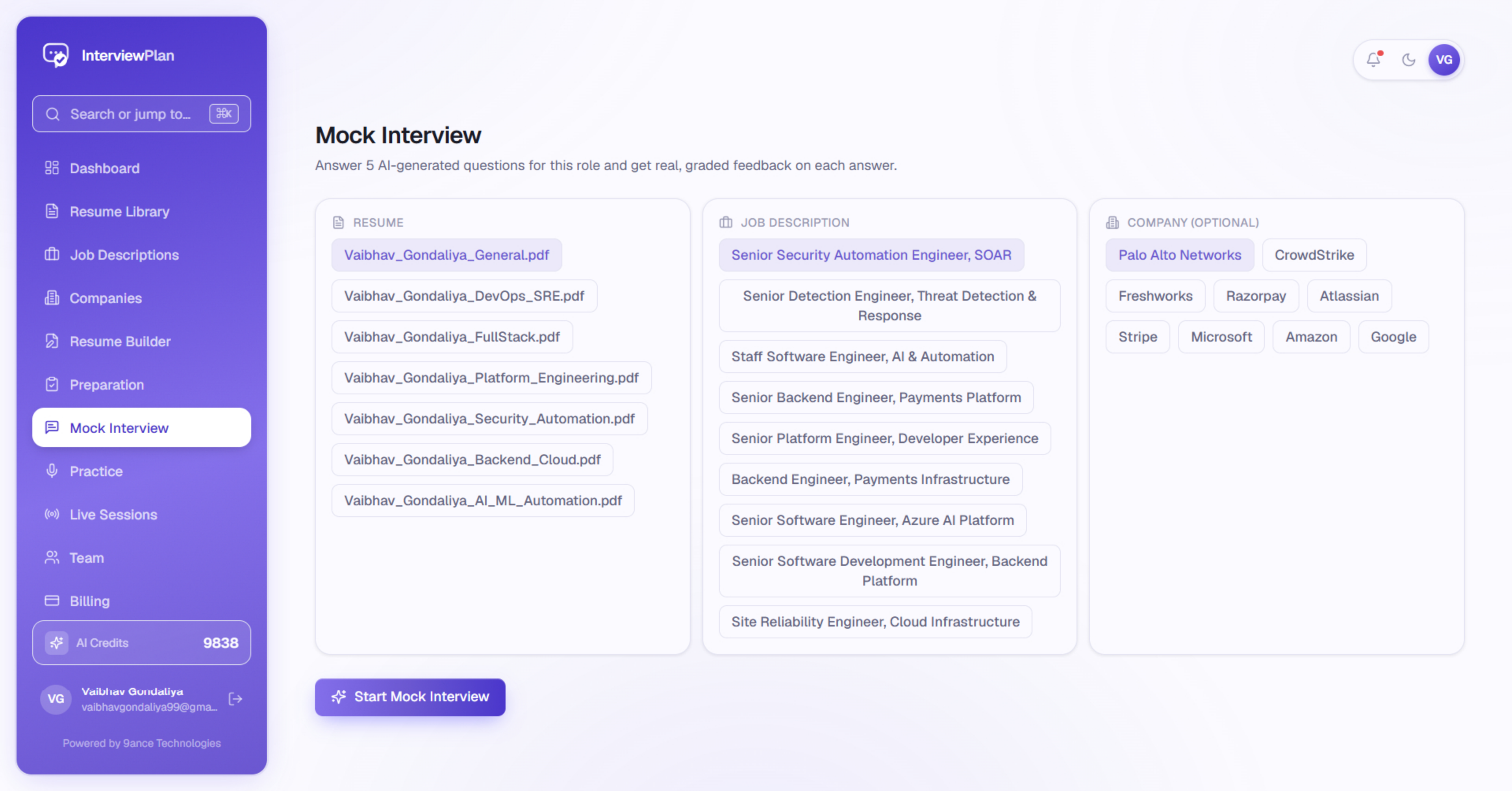Viewport: 1512px width, 791px height.
Task: Pick Senior Backend Engineer, Payments Platform
Action: [876, 398]
